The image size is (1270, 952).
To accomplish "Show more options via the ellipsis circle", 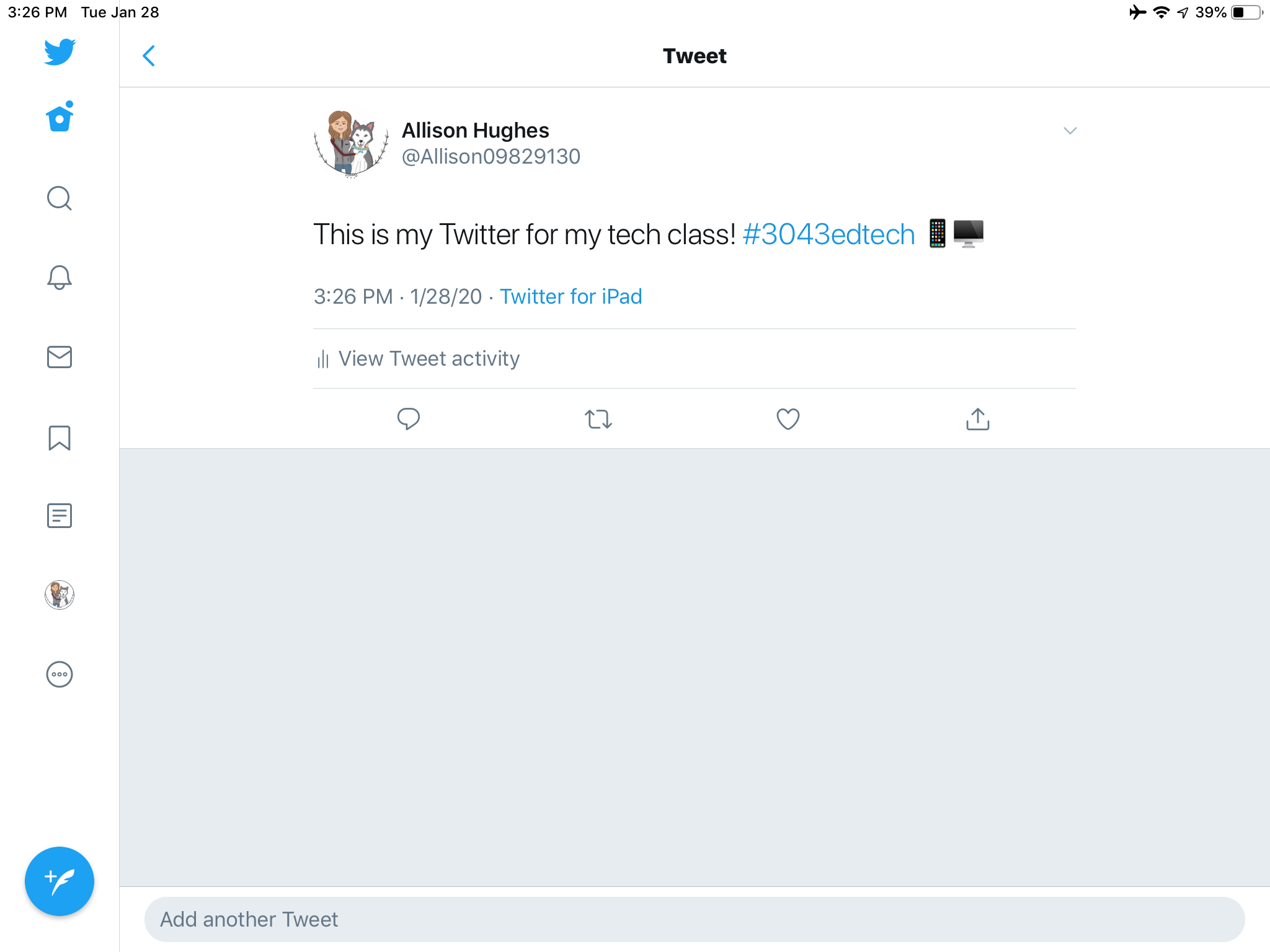I will click(60, 674).
